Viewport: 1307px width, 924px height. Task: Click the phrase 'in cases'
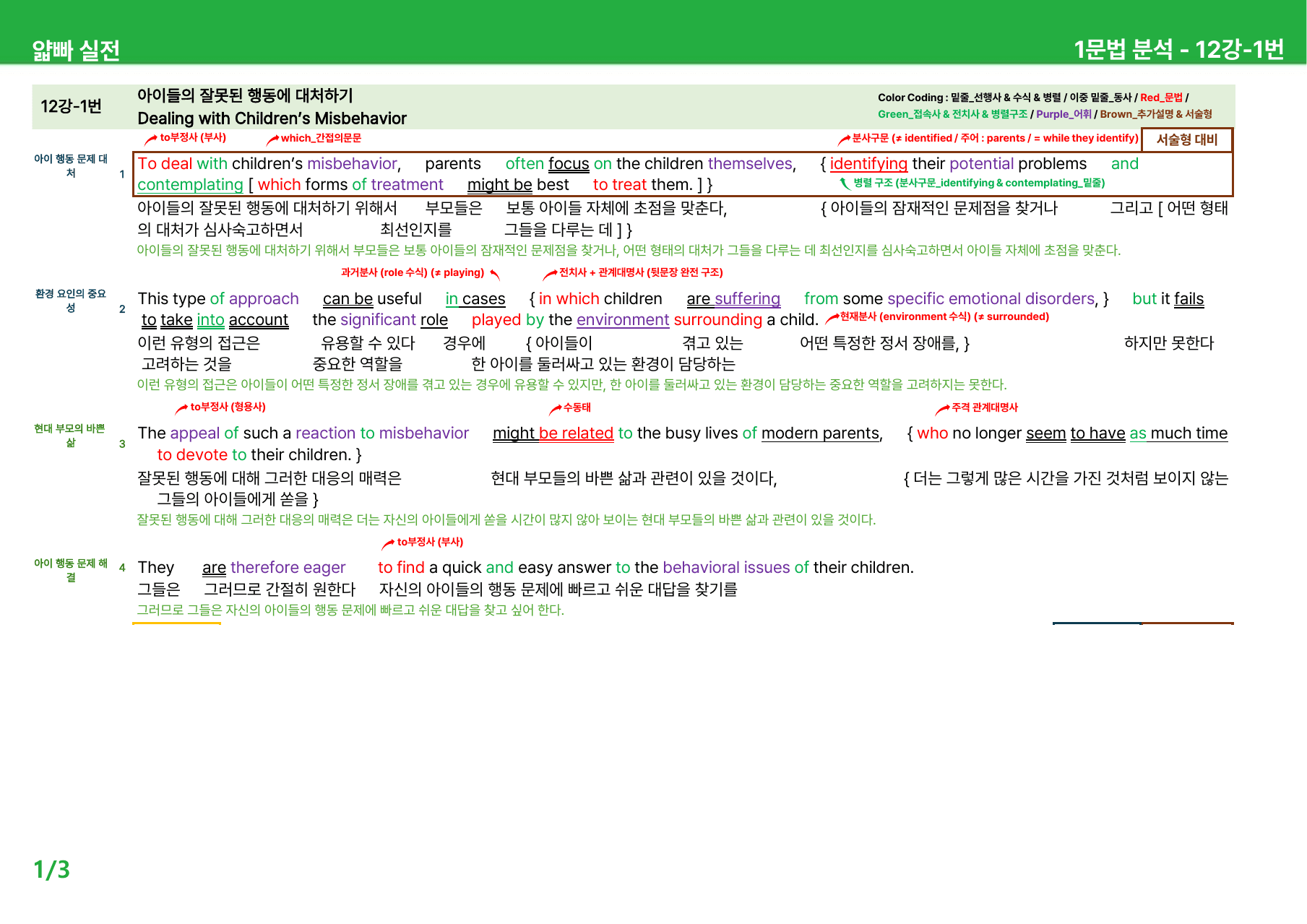[475, 299]
